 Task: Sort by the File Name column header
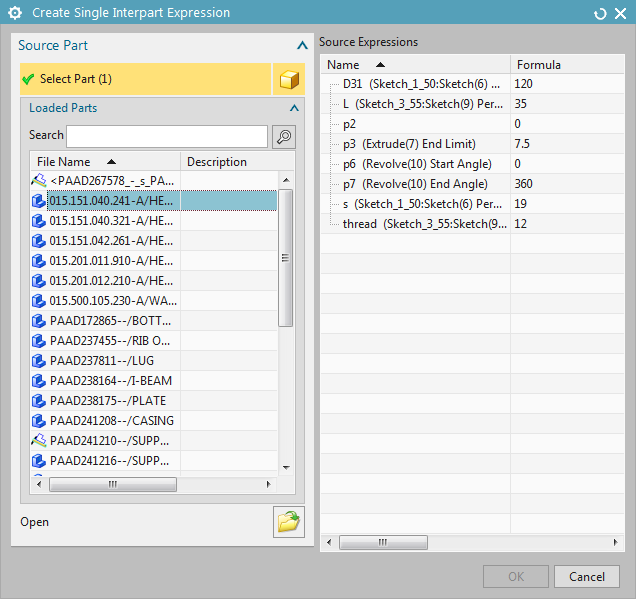(x=105, y=162)
